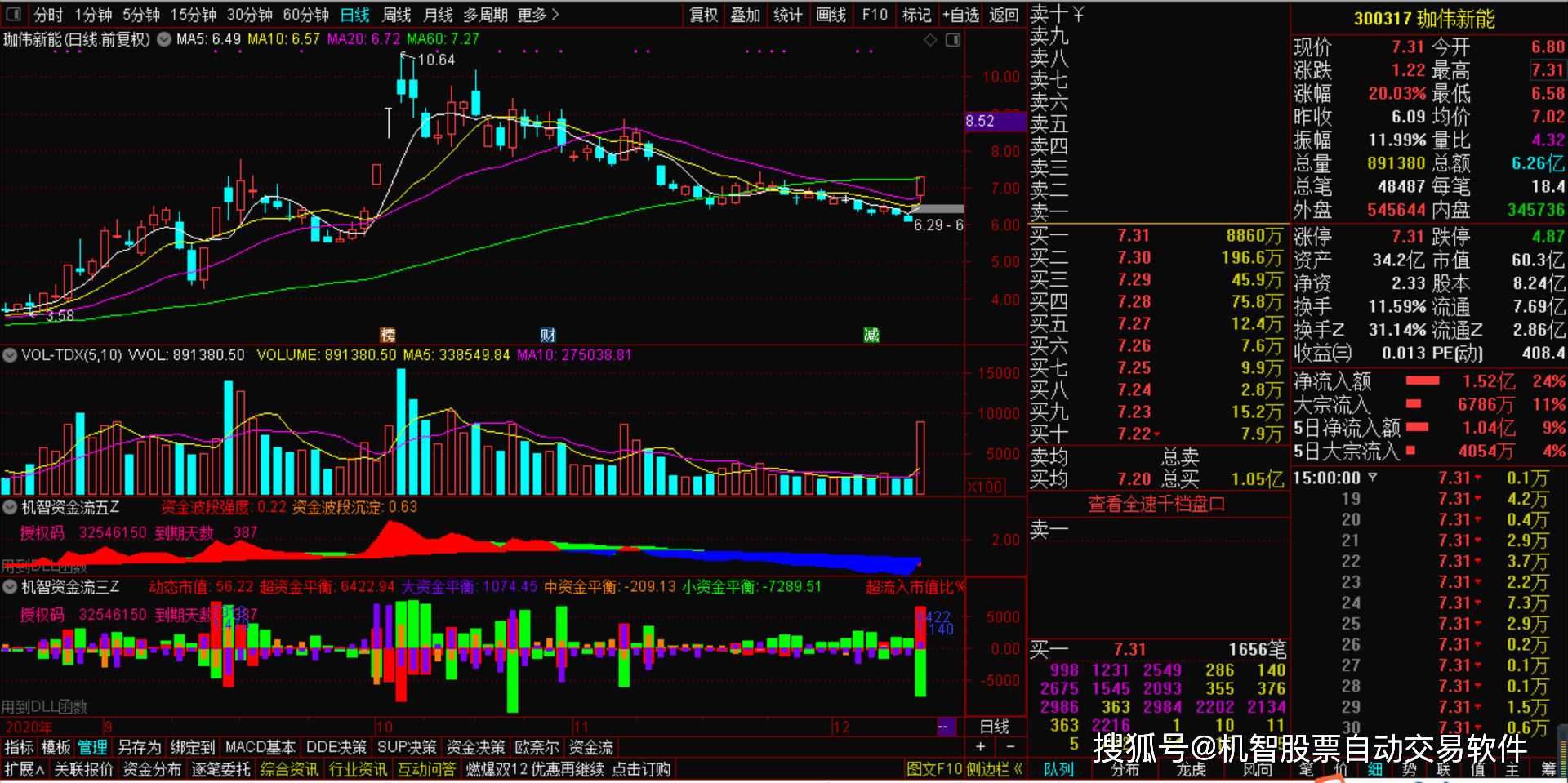Select the 欧奈尔 template
The width and height of the screenshot is (1568, 783).
tap(537, 747)
